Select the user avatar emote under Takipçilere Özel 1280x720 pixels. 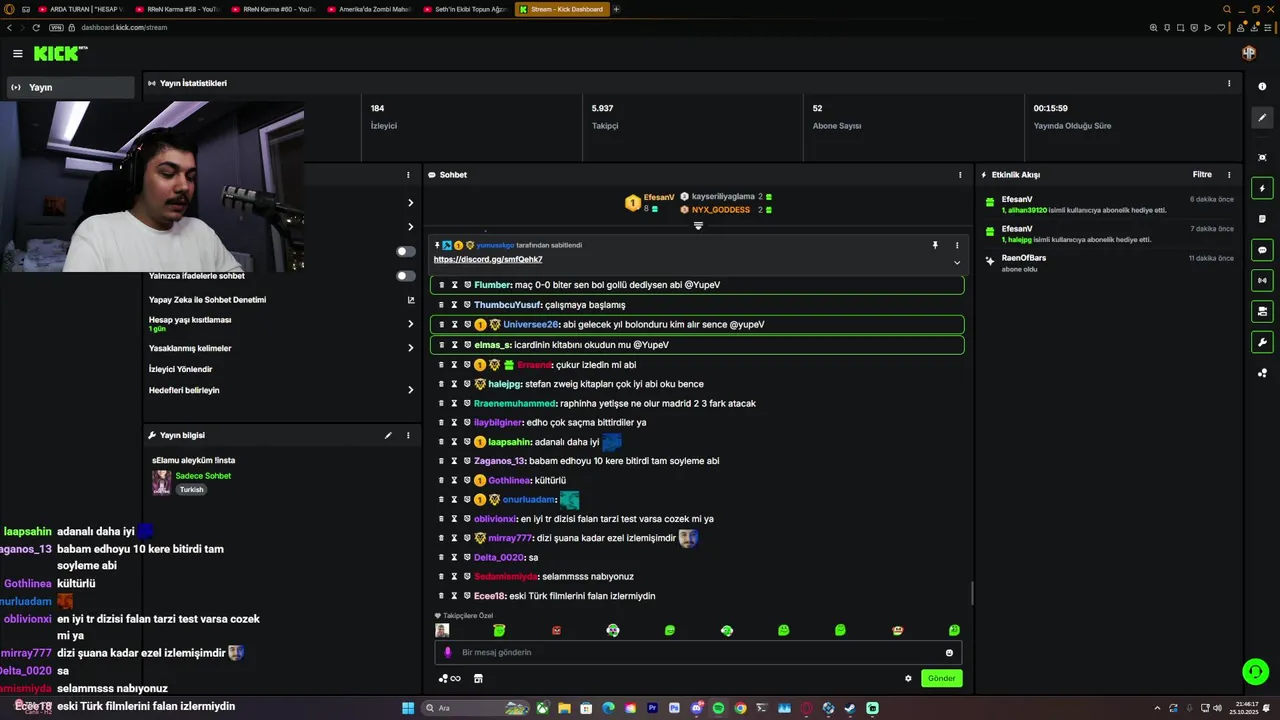442,630
